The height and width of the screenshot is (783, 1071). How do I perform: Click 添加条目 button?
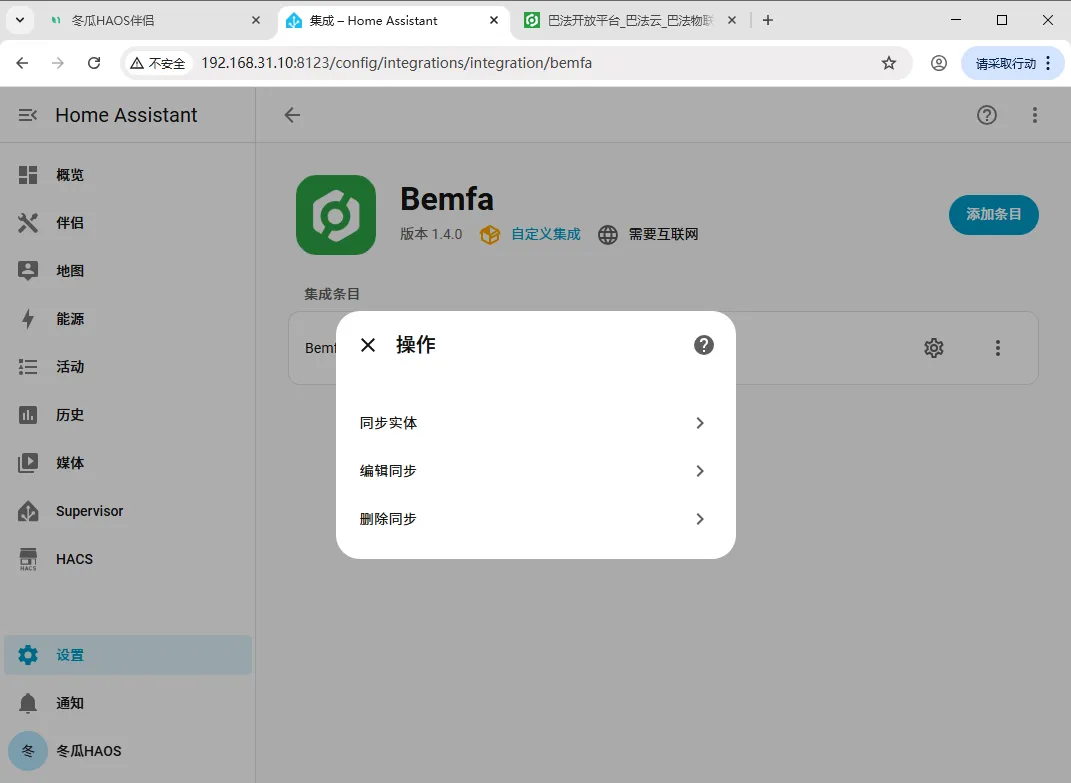[994, 215]
